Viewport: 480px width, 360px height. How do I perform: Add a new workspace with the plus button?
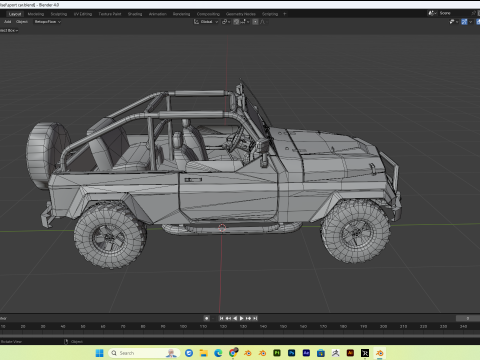tap(284, 14)
